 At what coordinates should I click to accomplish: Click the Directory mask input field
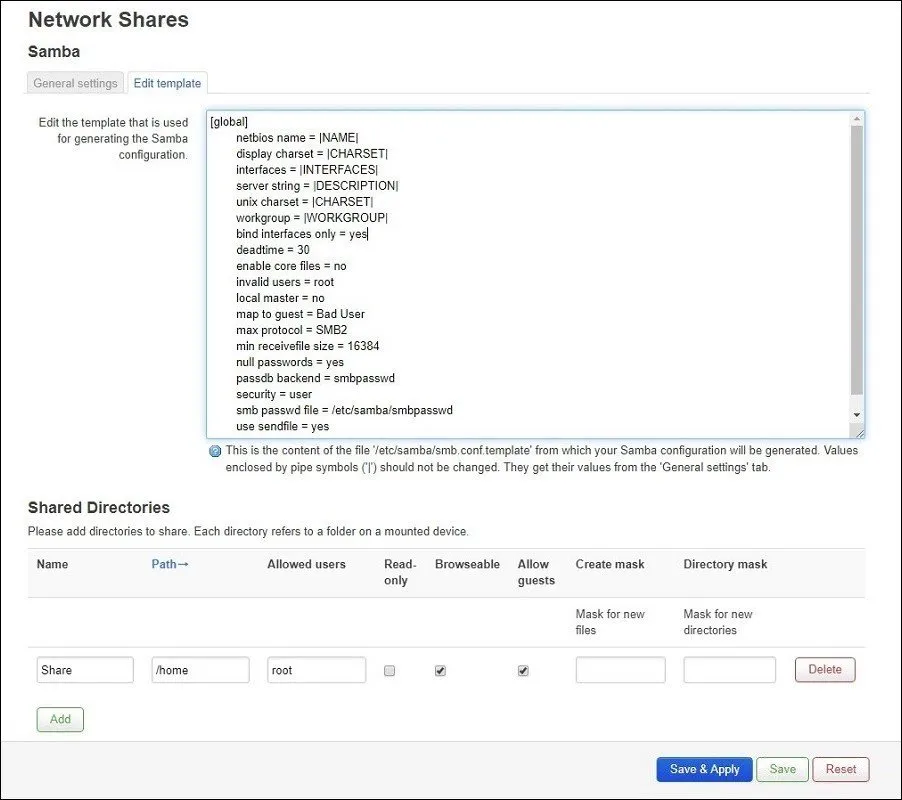point(729,670)
